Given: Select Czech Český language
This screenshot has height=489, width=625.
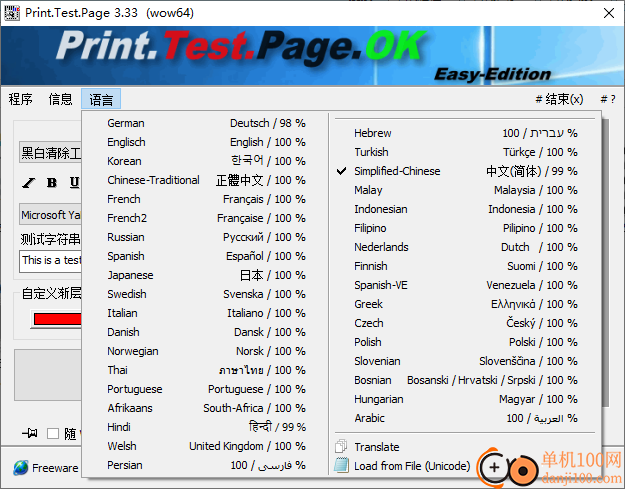Looking at the screenshot, I should point(465,323).
